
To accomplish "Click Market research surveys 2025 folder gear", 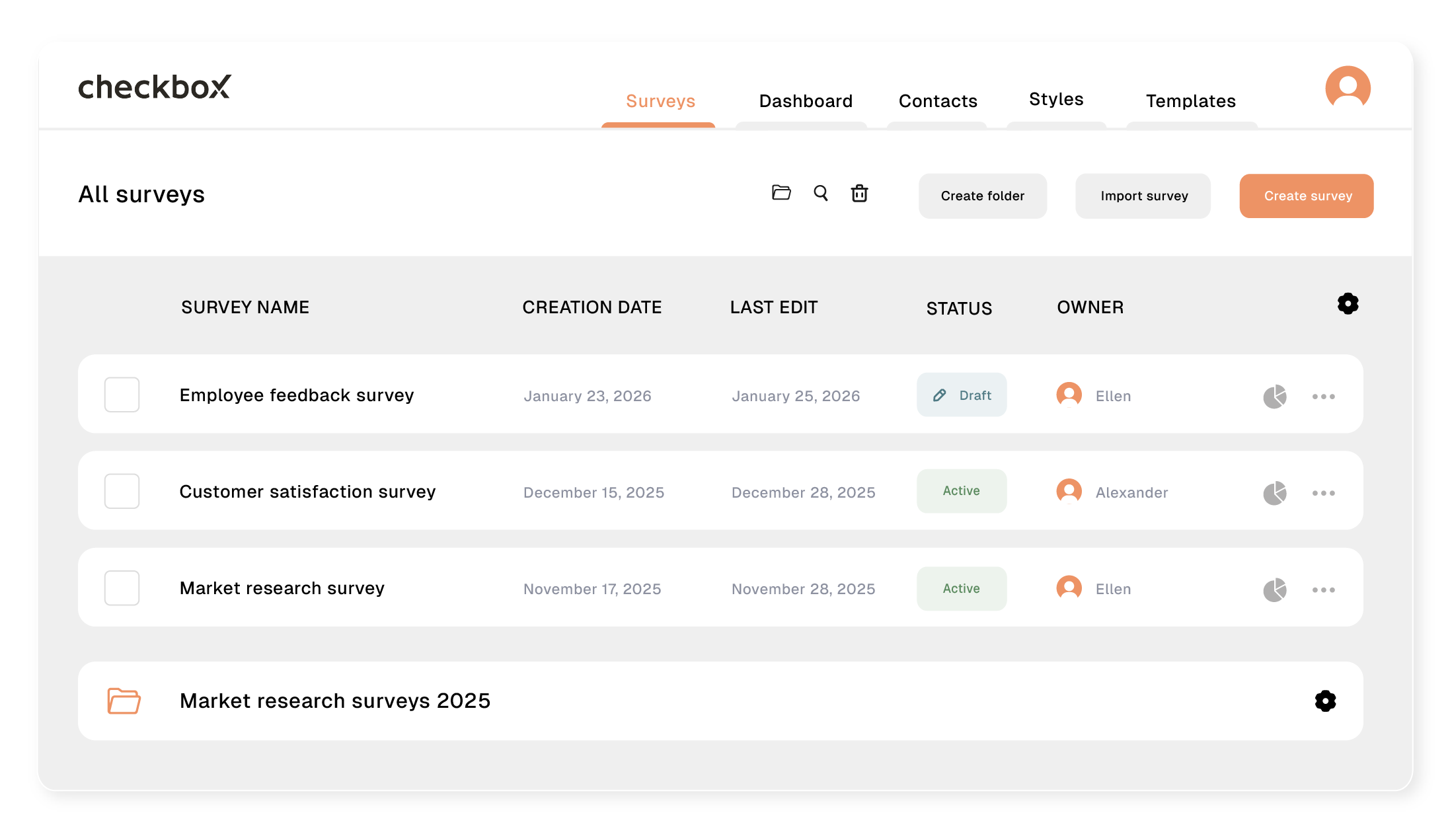I will (x=1325, y=701).
